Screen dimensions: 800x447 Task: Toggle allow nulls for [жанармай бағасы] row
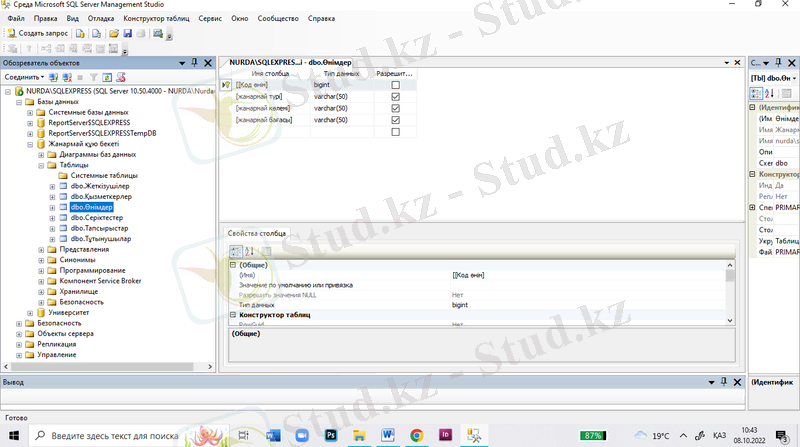(395, 120)
